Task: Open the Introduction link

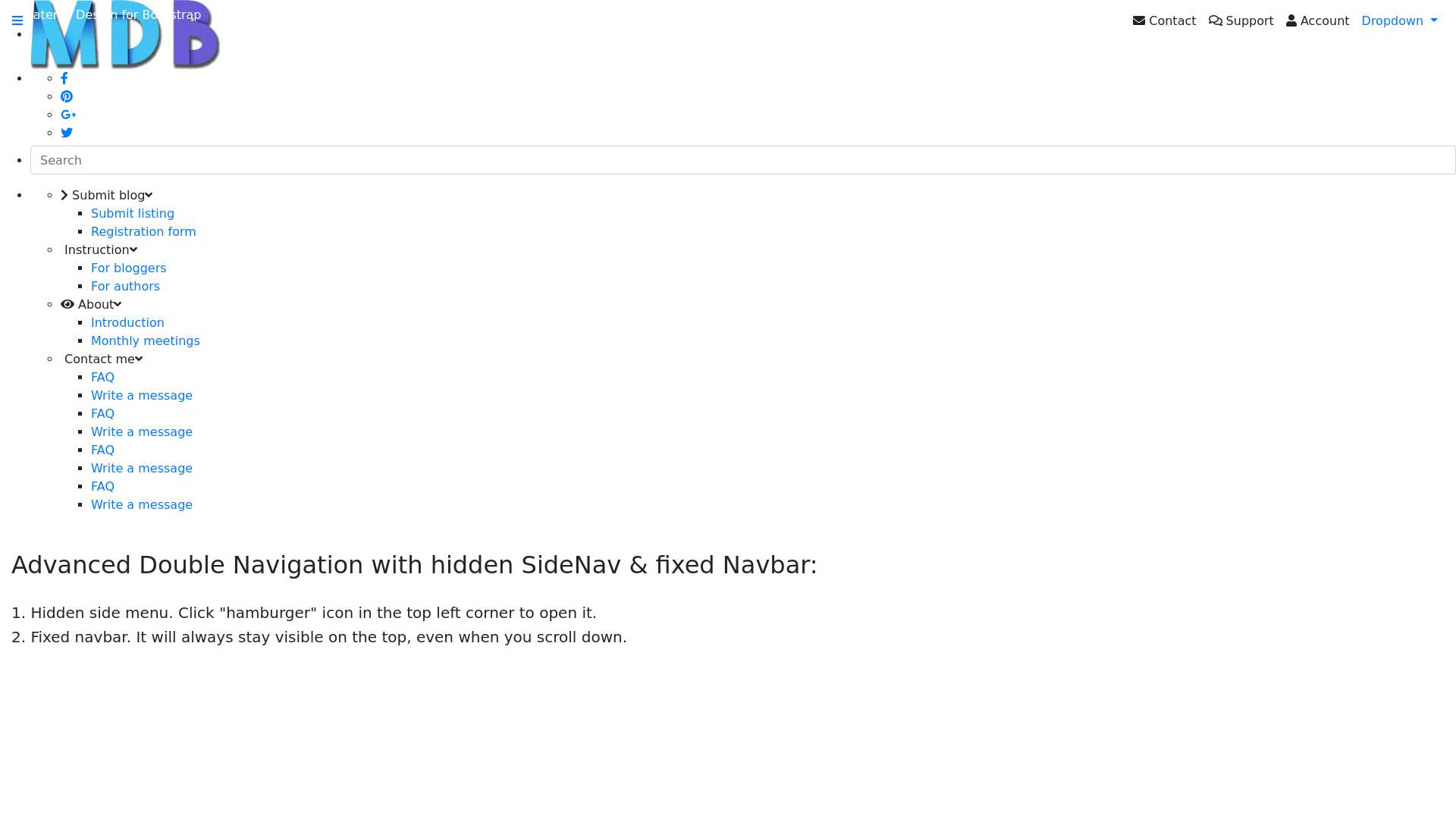Action: (127, 322)
